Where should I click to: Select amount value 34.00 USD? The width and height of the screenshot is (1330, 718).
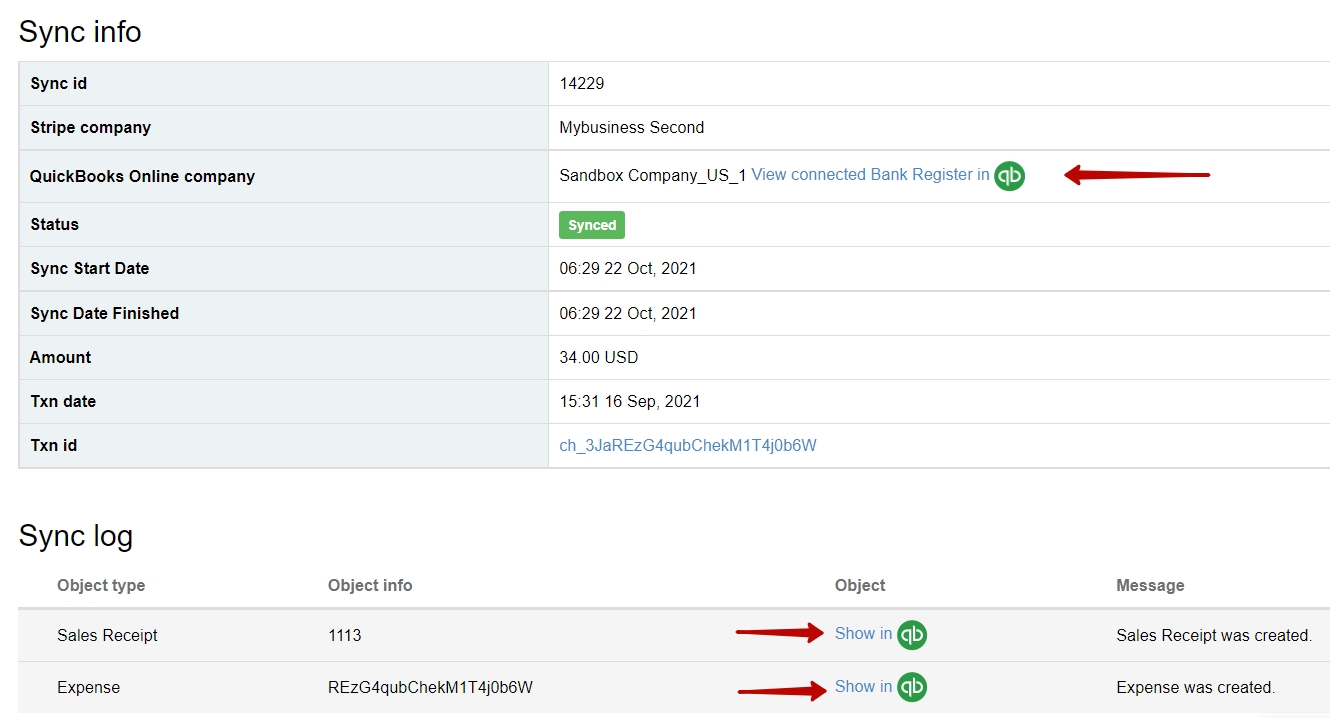tap(599, 358)
